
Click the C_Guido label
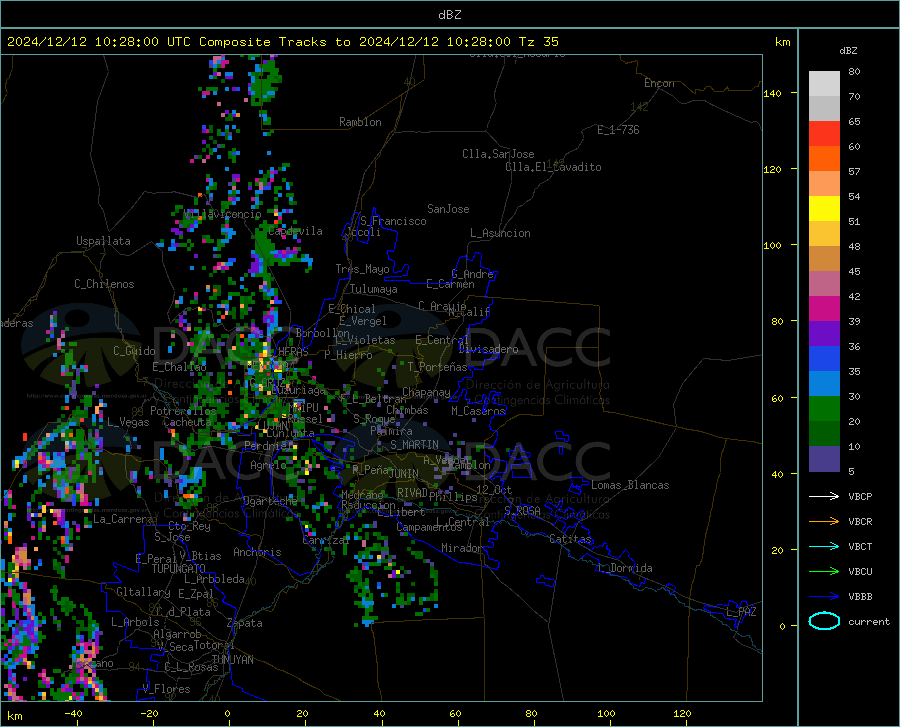pyautogui.click(x=134, y=351)
